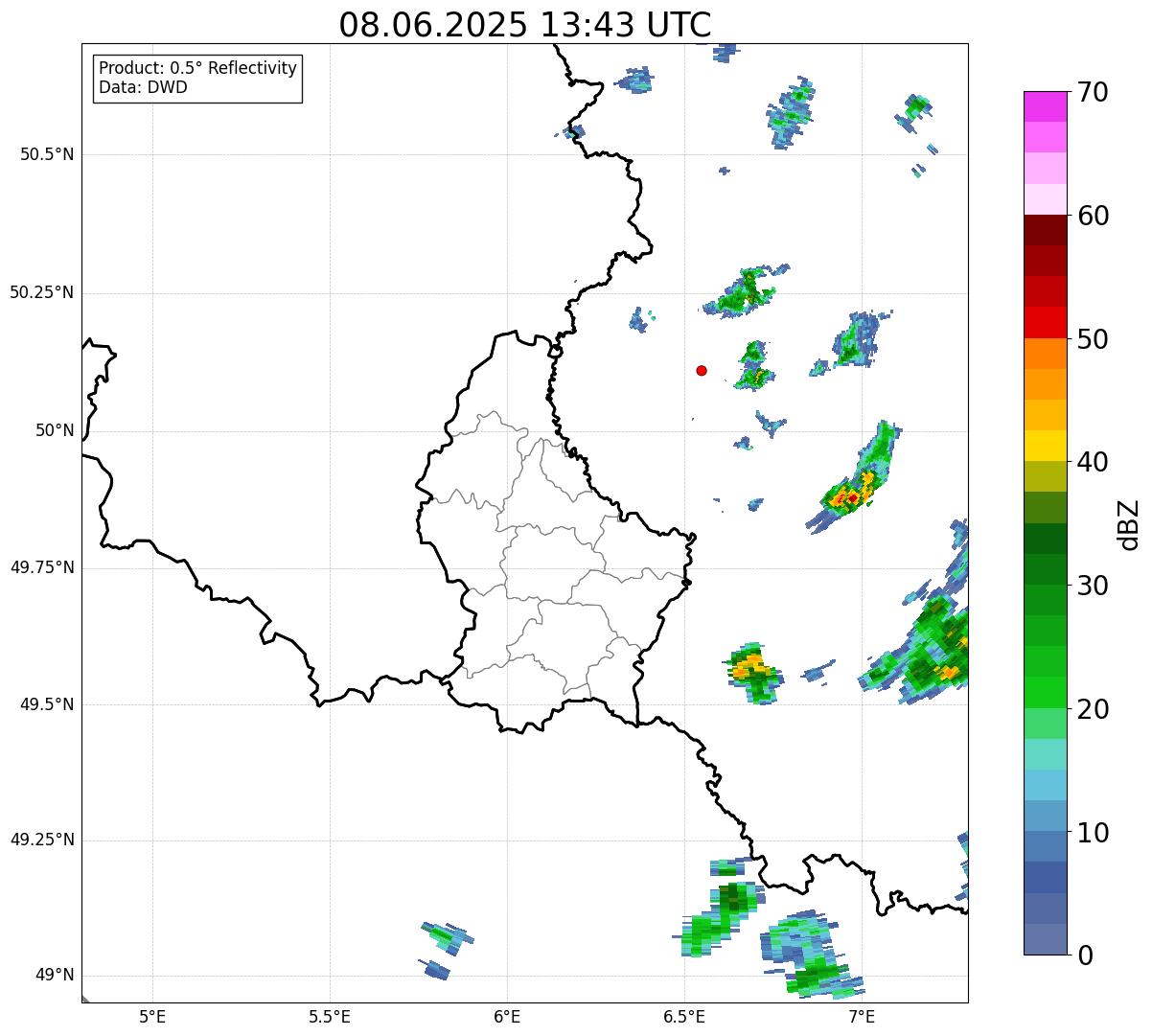Image resolution: width=1152 pixels, height=1036 pixels.
Task: Click the colorbar 60 tick label
Action: [x=1093, y=216]
